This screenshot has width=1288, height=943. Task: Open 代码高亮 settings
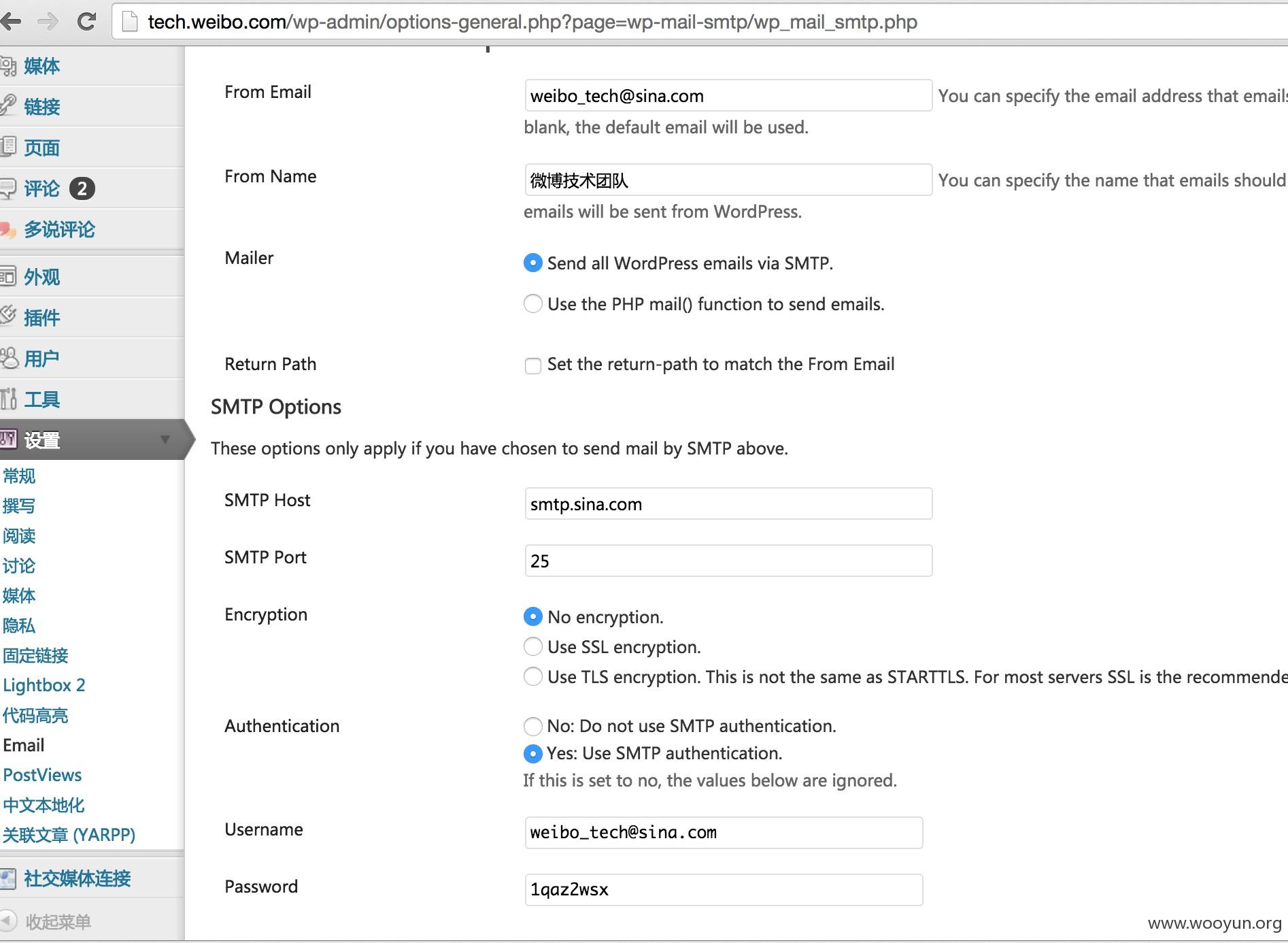pos(35,715)
